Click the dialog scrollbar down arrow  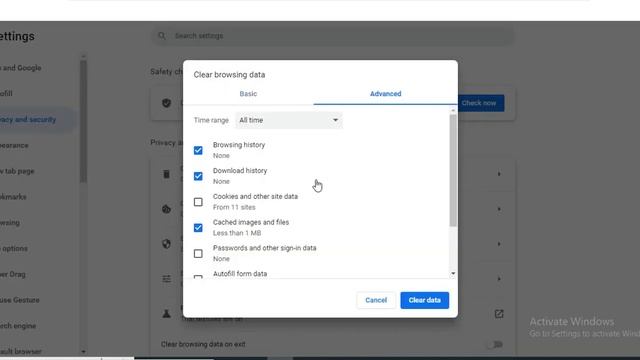453,274
